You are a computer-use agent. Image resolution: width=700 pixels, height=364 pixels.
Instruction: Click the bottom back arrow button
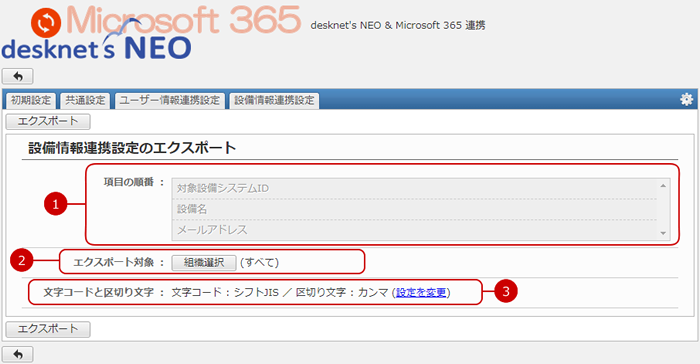(x=18, y=355)
